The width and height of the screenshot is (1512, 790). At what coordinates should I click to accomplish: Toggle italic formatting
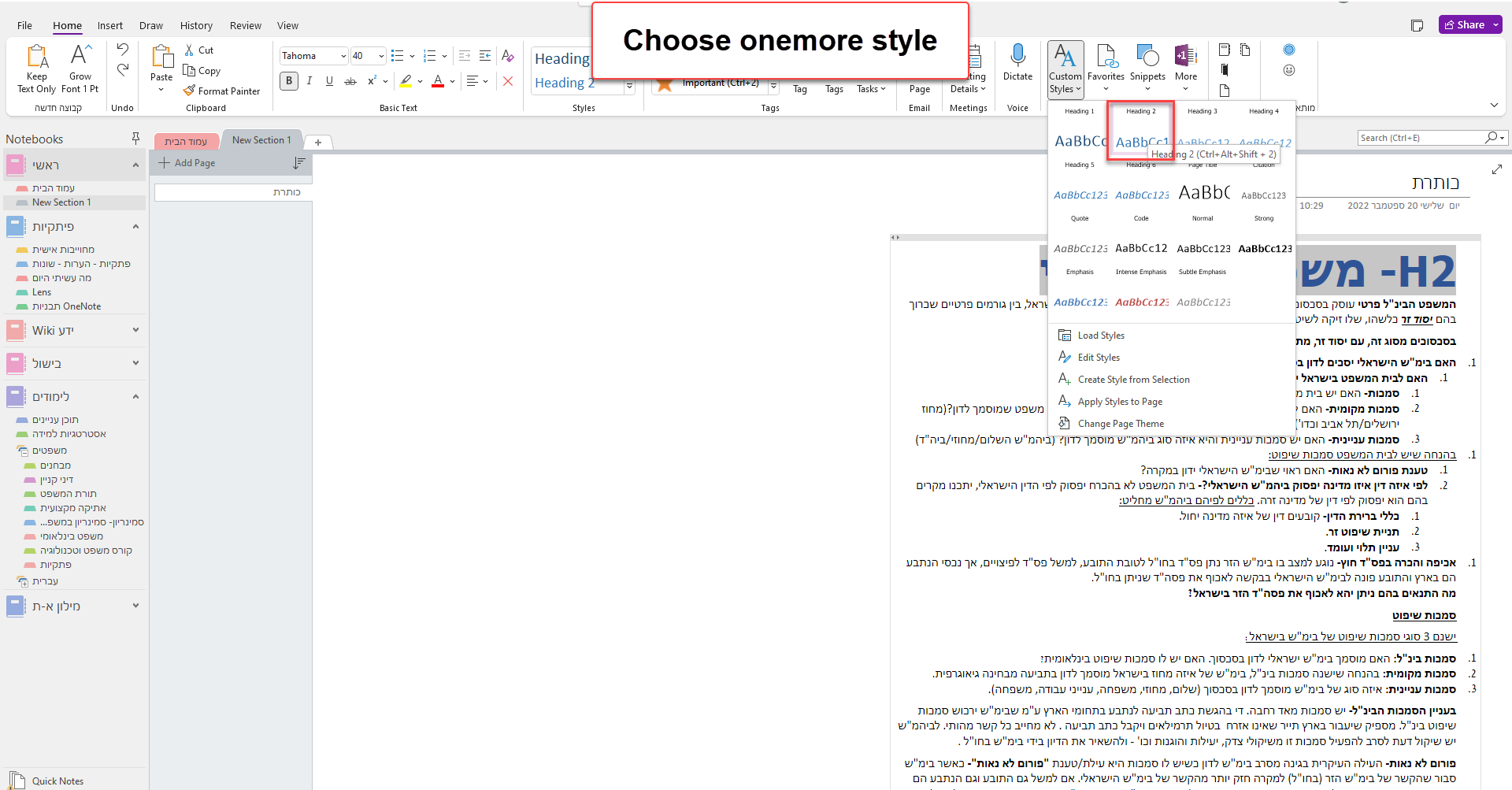click(309, 80)
